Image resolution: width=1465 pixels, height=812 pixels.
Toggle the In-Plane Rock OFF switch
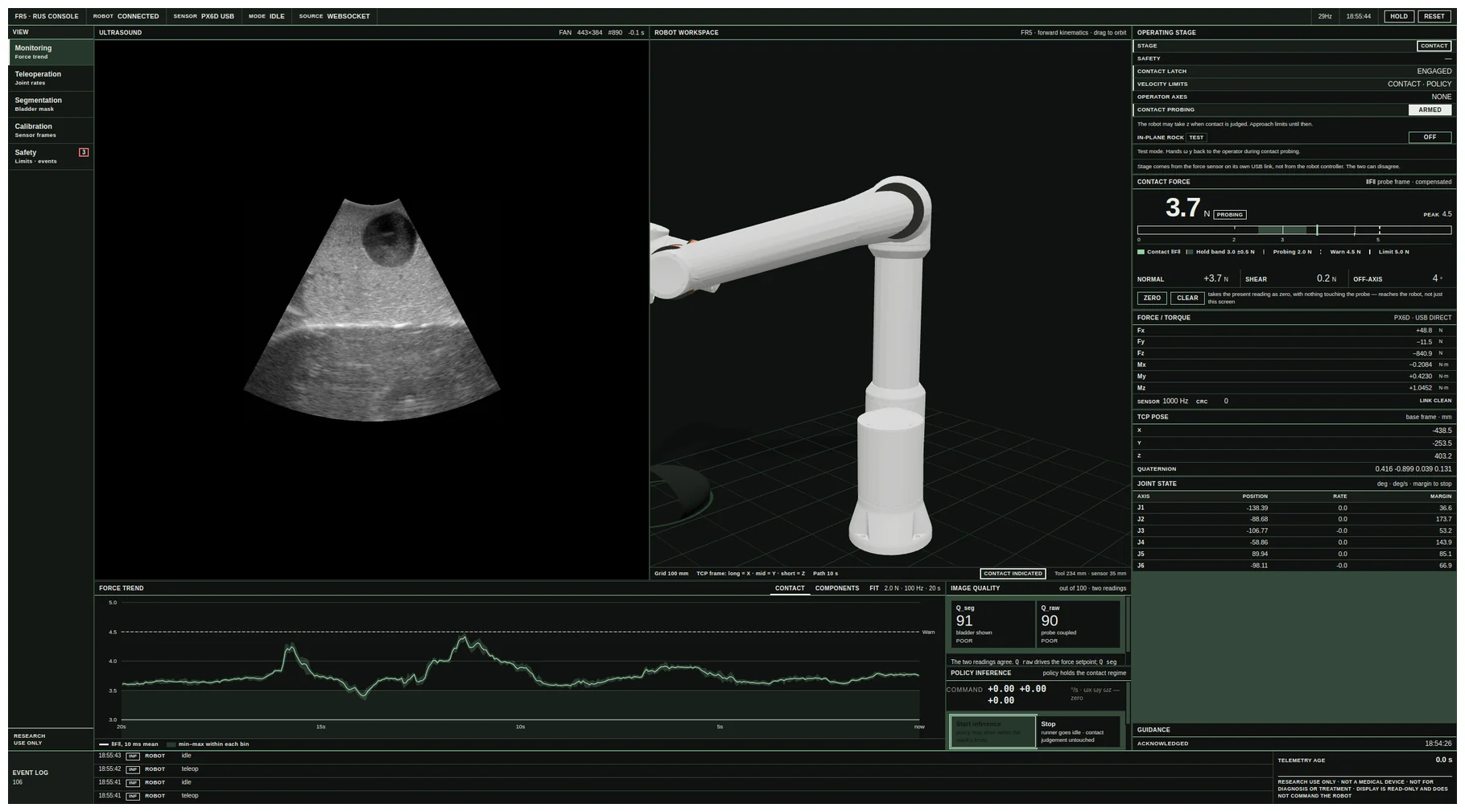pos(1430,137)
